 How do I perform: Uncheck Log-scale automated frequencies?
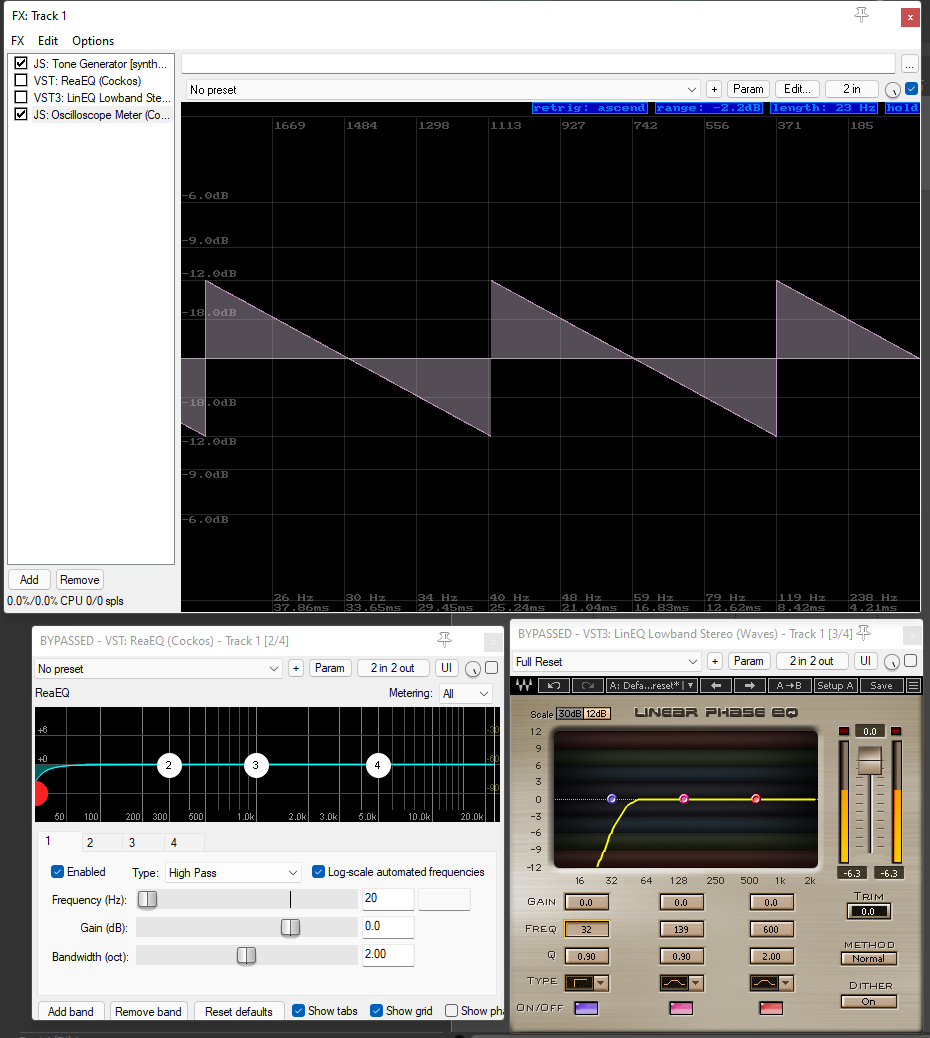(x=318, y=872)
